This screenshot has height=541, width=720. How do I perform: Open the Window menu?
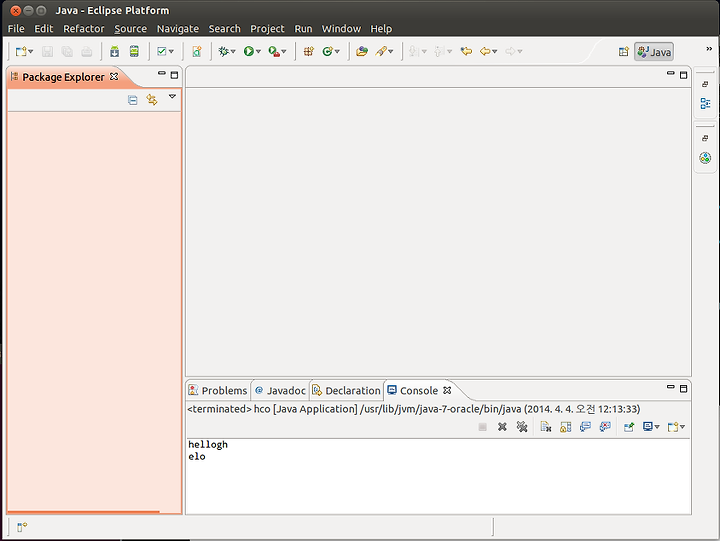click(341, 29)
